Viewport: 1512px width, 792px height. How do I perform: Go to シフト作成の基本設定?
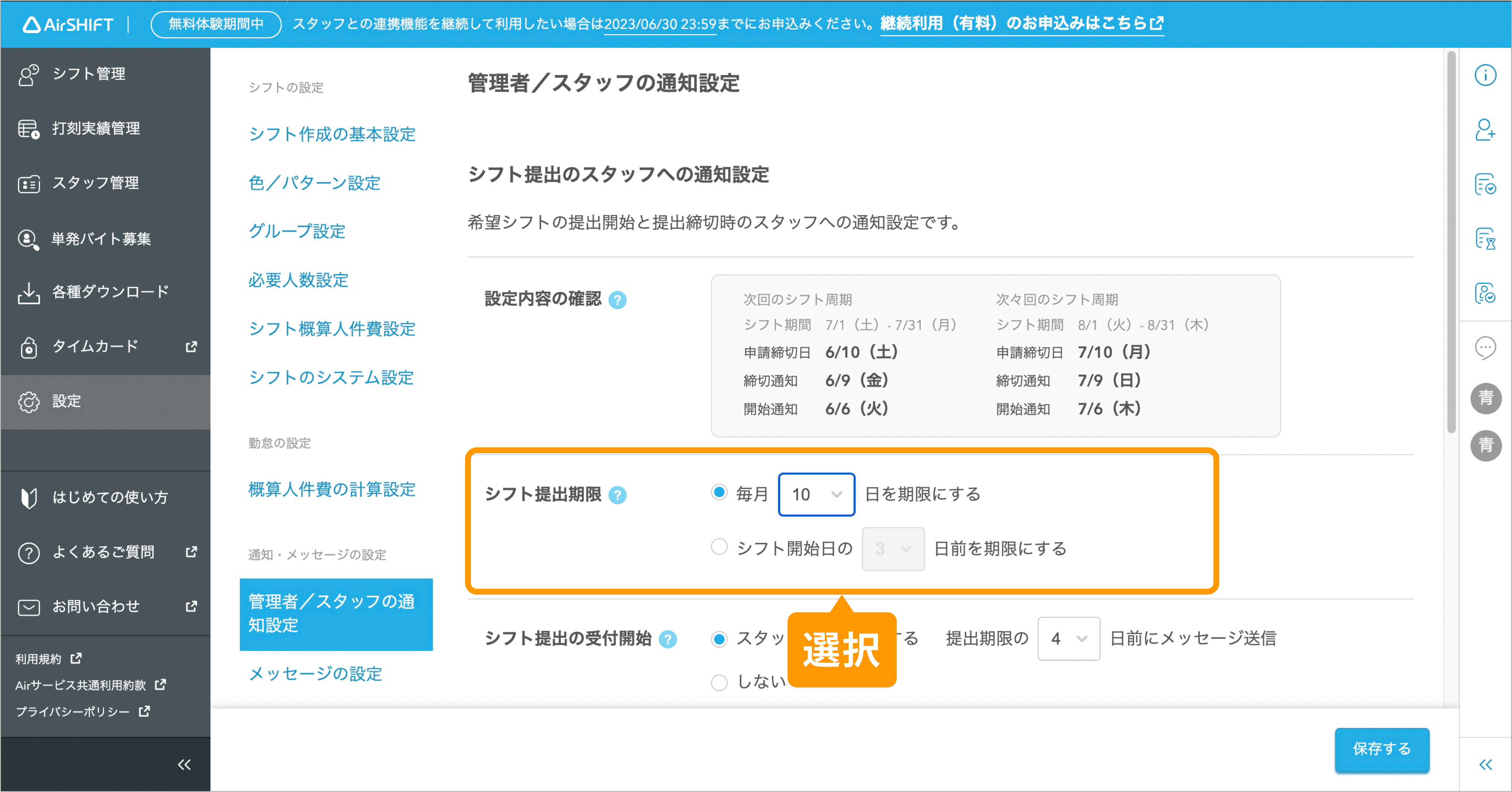point(332,134)
